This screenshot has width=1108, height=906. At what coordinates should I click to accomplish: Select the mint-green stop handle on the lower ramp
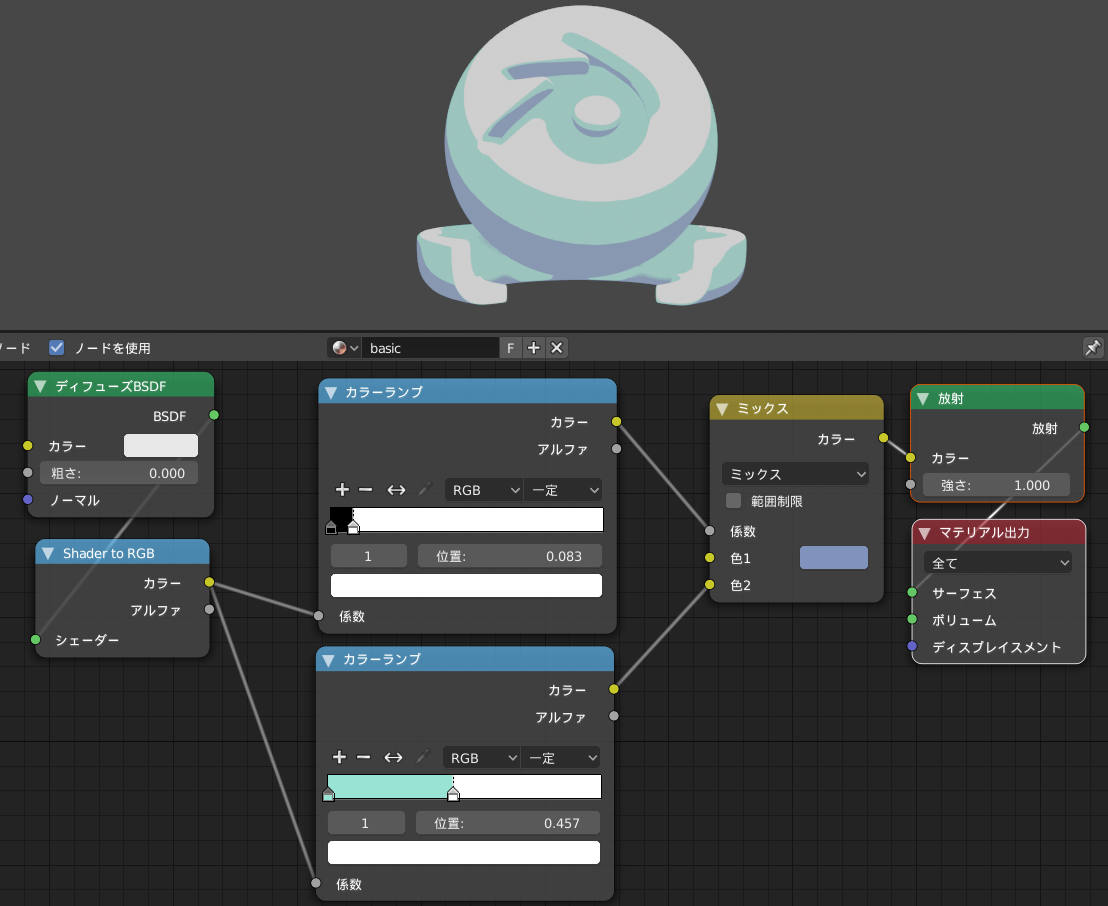[x=329, y=794]
